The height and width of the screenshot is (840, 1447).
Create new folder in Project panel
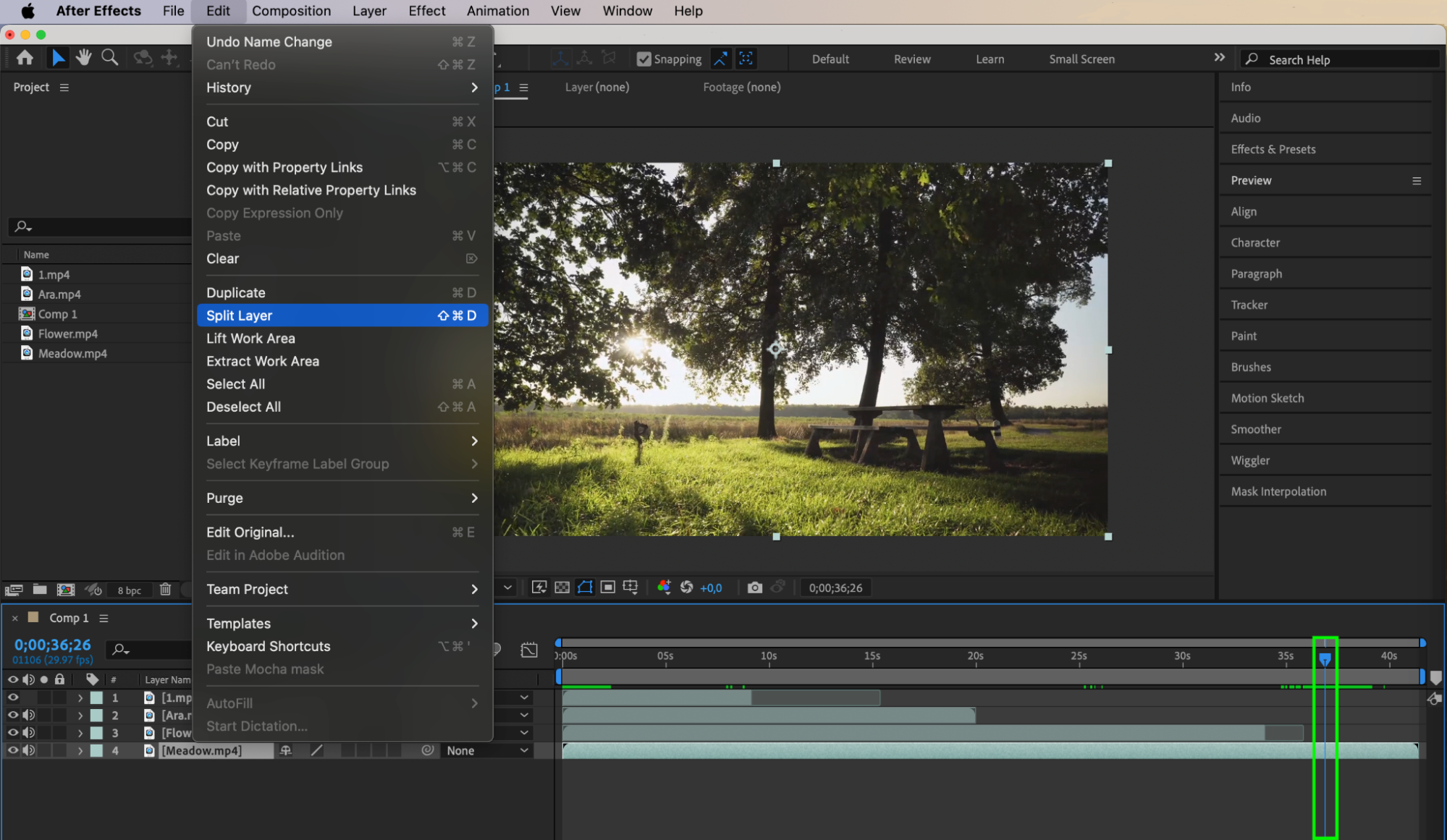[x=40, y=590]
